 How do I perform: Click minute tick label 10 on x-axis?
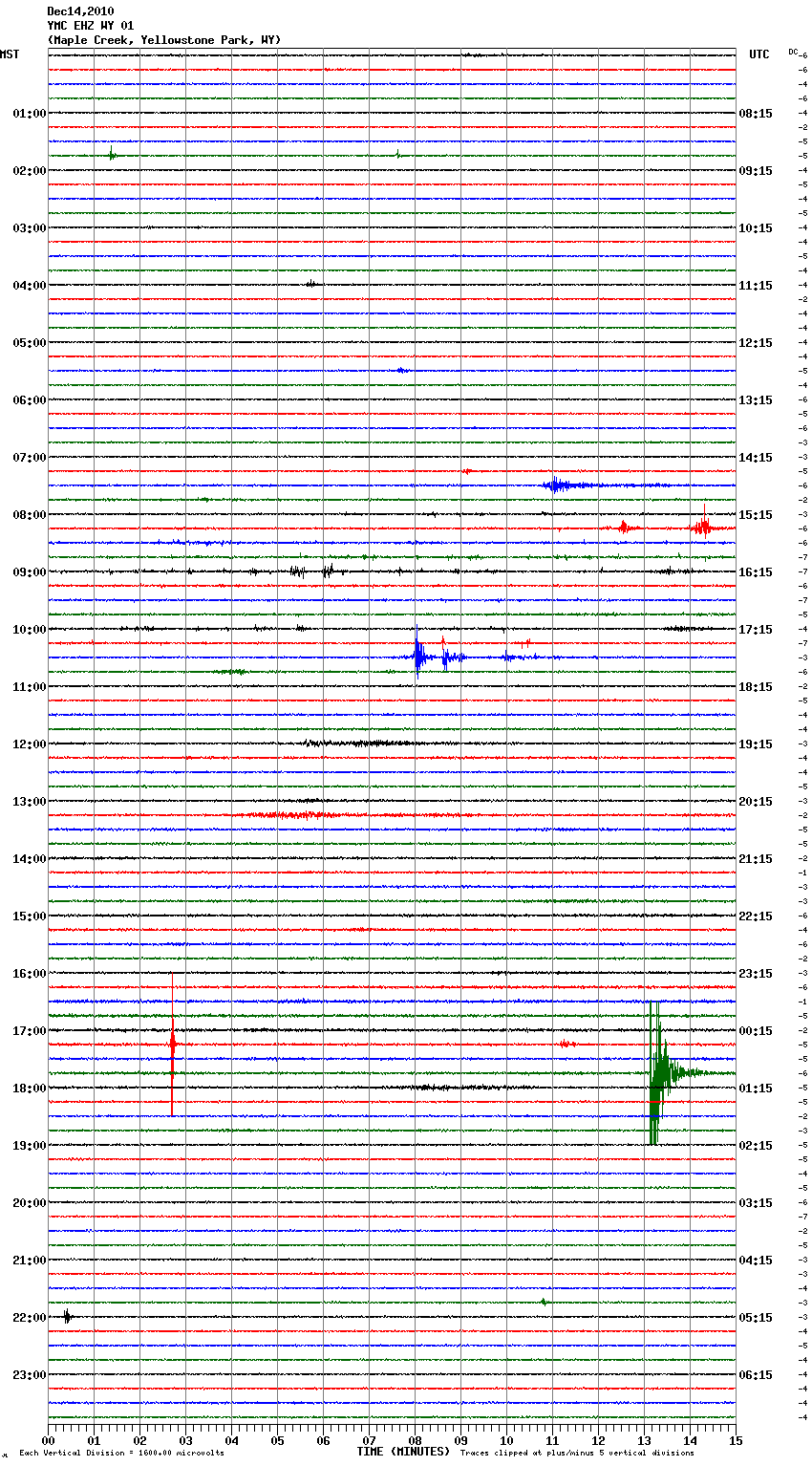point(506,1440)
